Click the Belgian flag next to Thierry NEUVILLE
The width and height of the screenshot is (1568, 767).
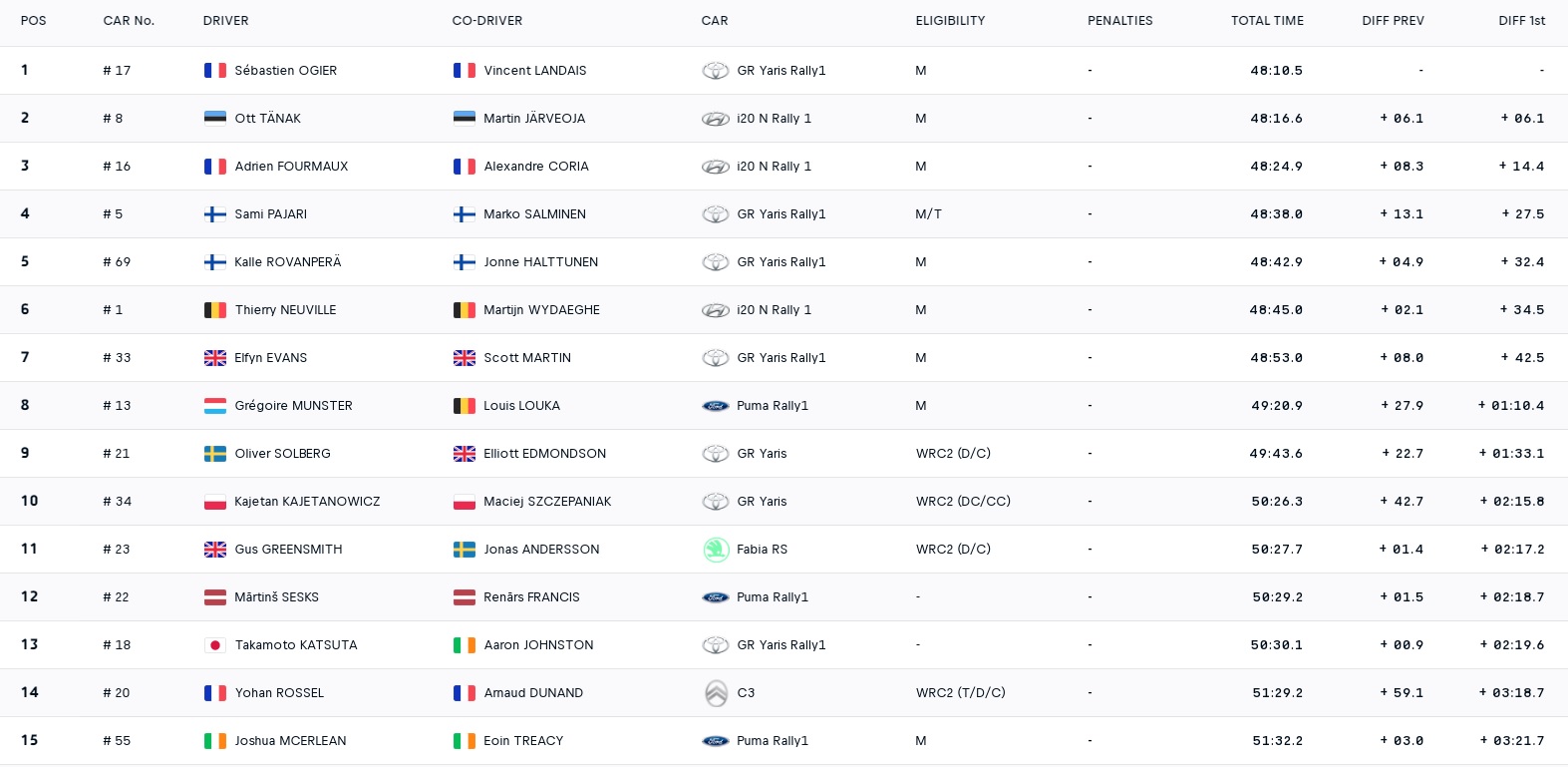[214, 310]
